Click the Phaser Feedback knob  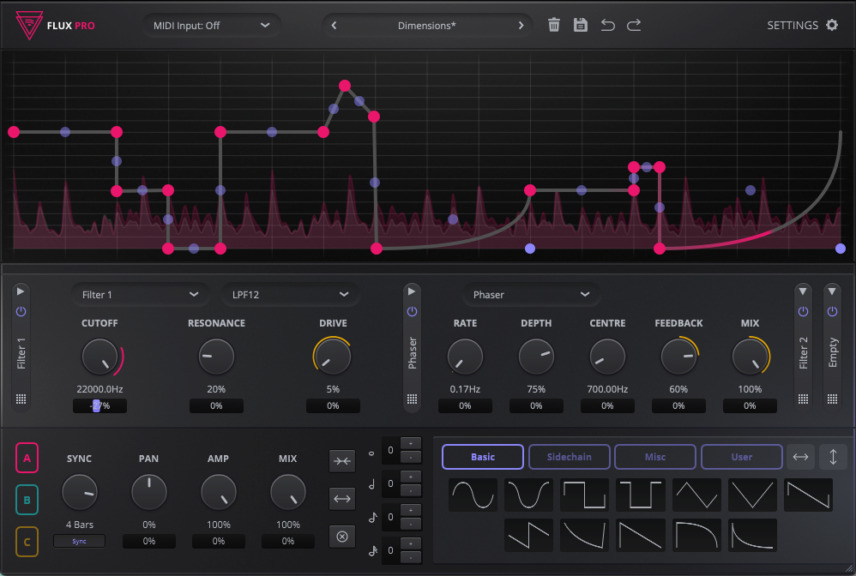coord(679,357)
